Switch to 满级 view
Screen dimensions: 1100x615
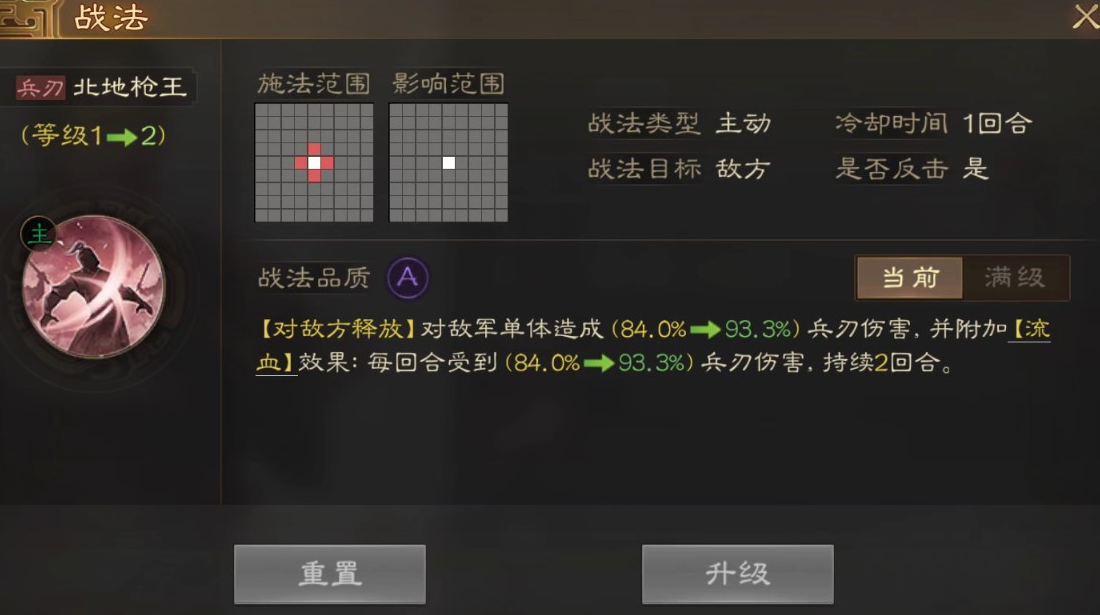[x=1015, y=278]
